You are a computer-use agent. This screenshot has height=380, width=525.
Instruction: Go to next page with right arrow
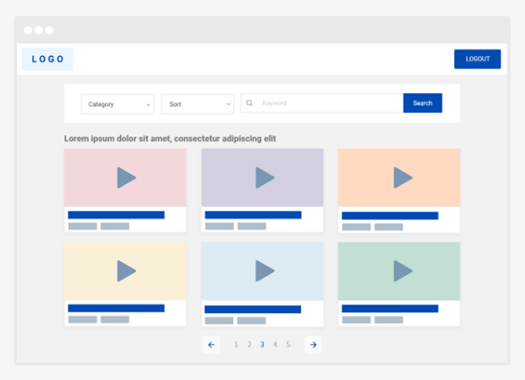tap(313, 345)
